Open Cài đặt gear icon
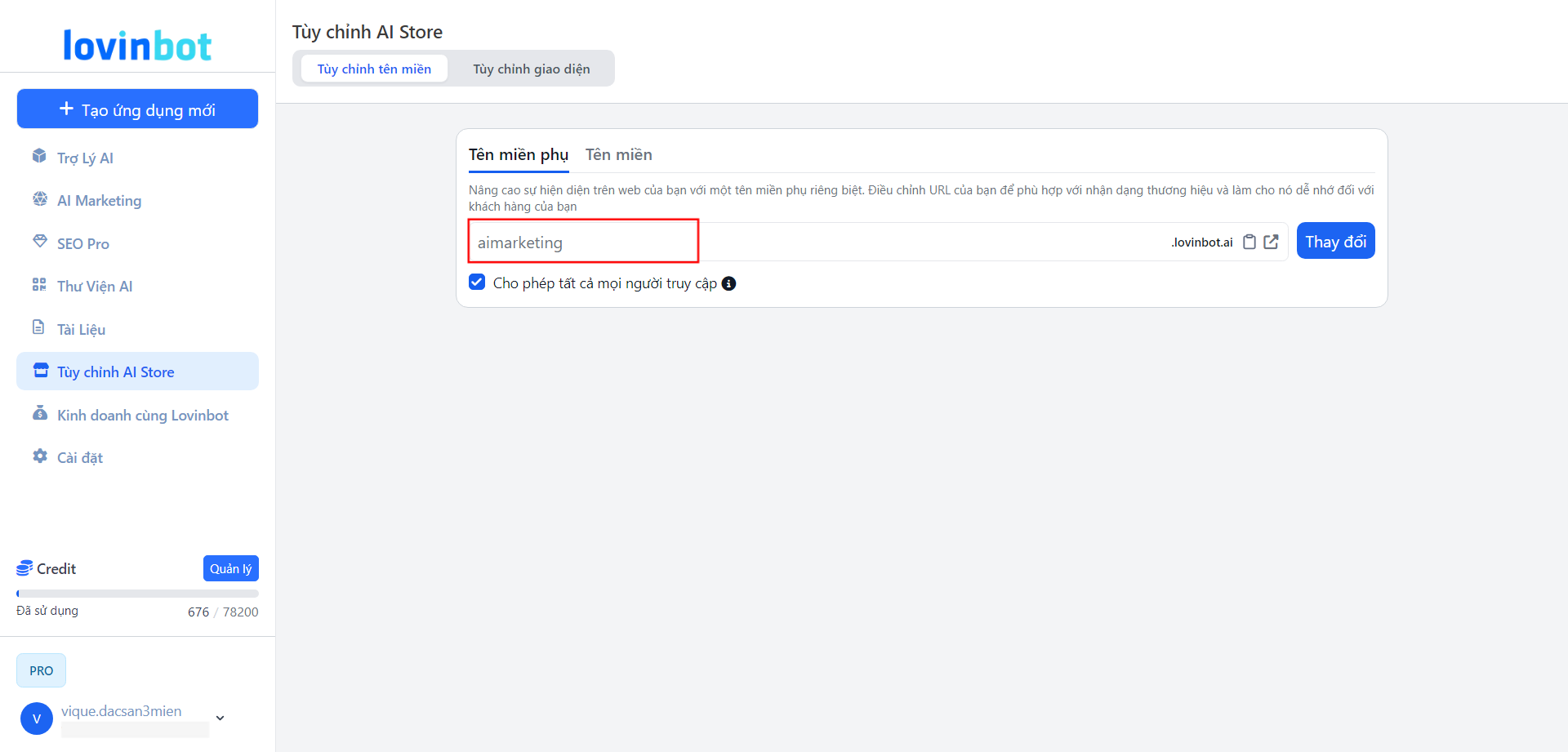The image size is (1568, 752). pyautogui.click(x=39, y=456)
